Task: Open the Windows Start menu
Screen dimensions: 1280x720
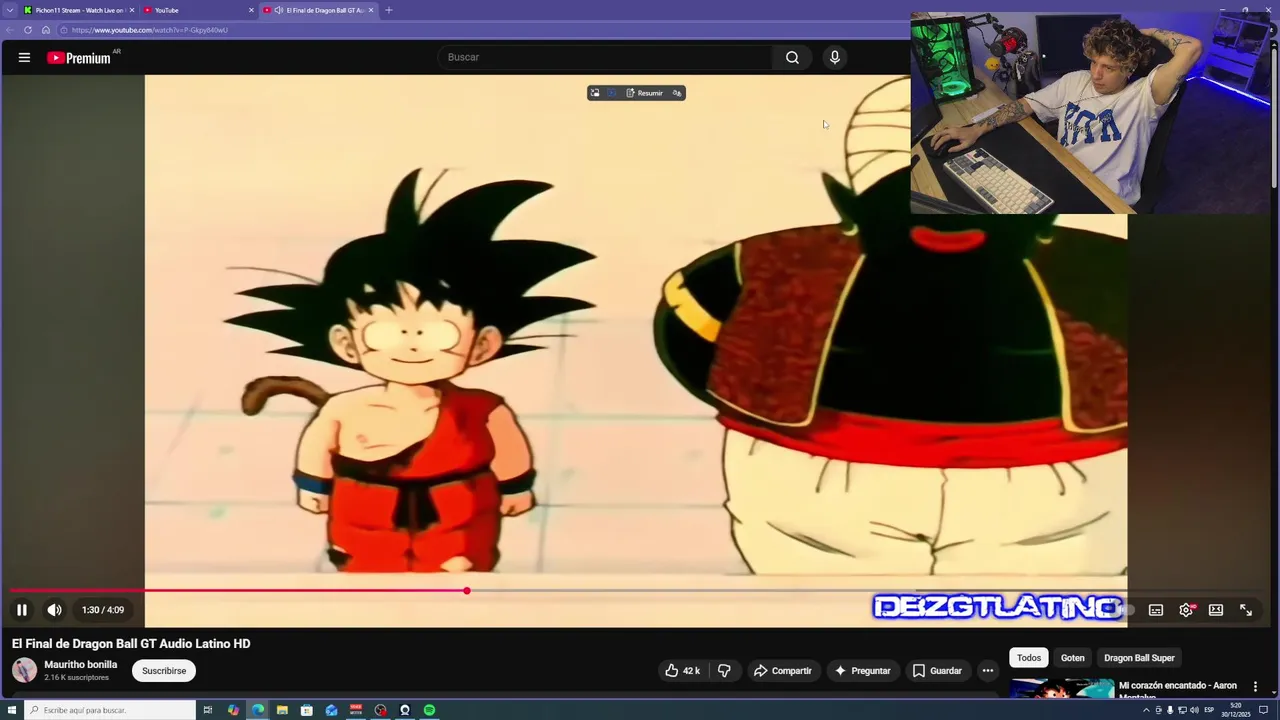Action: (x=12, y=710)
